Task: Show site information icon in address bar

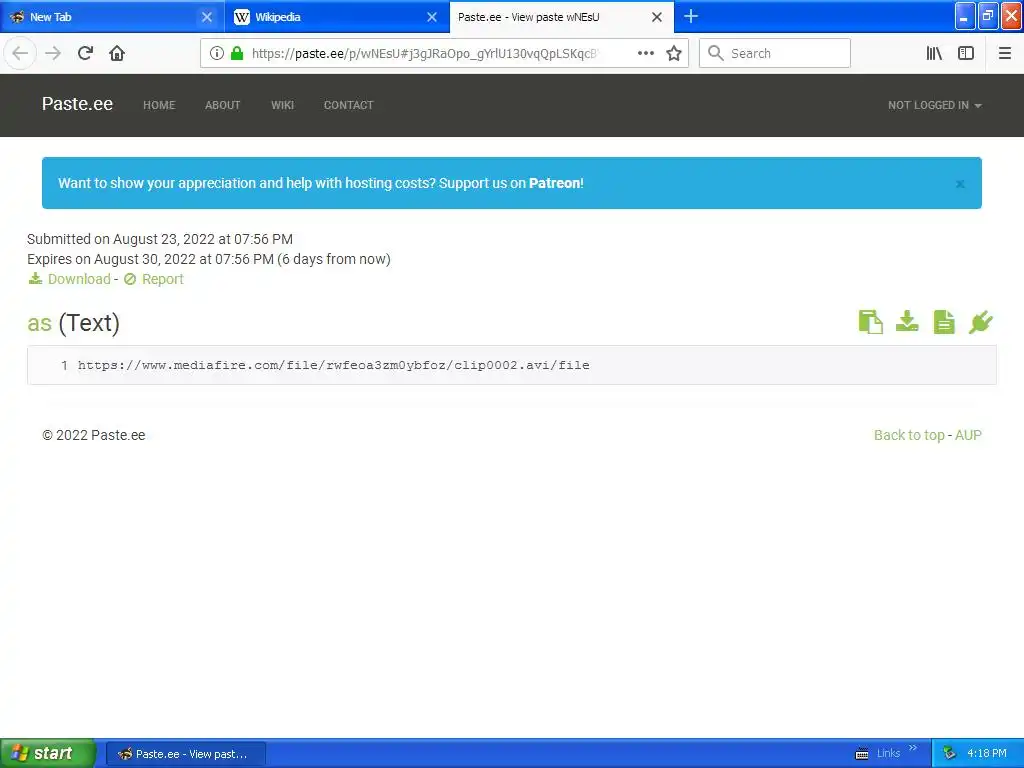Action: coord(217,53)
